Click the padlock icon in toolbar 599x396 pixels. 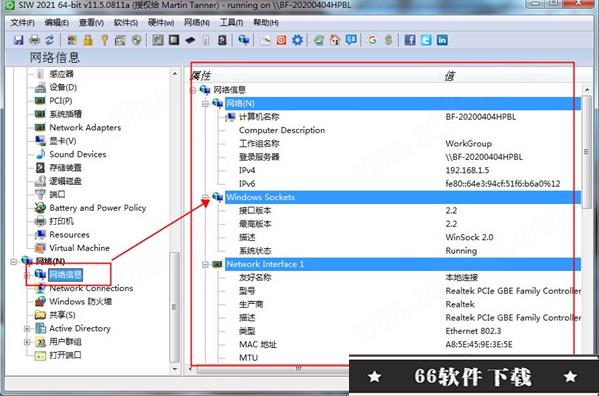88,40
